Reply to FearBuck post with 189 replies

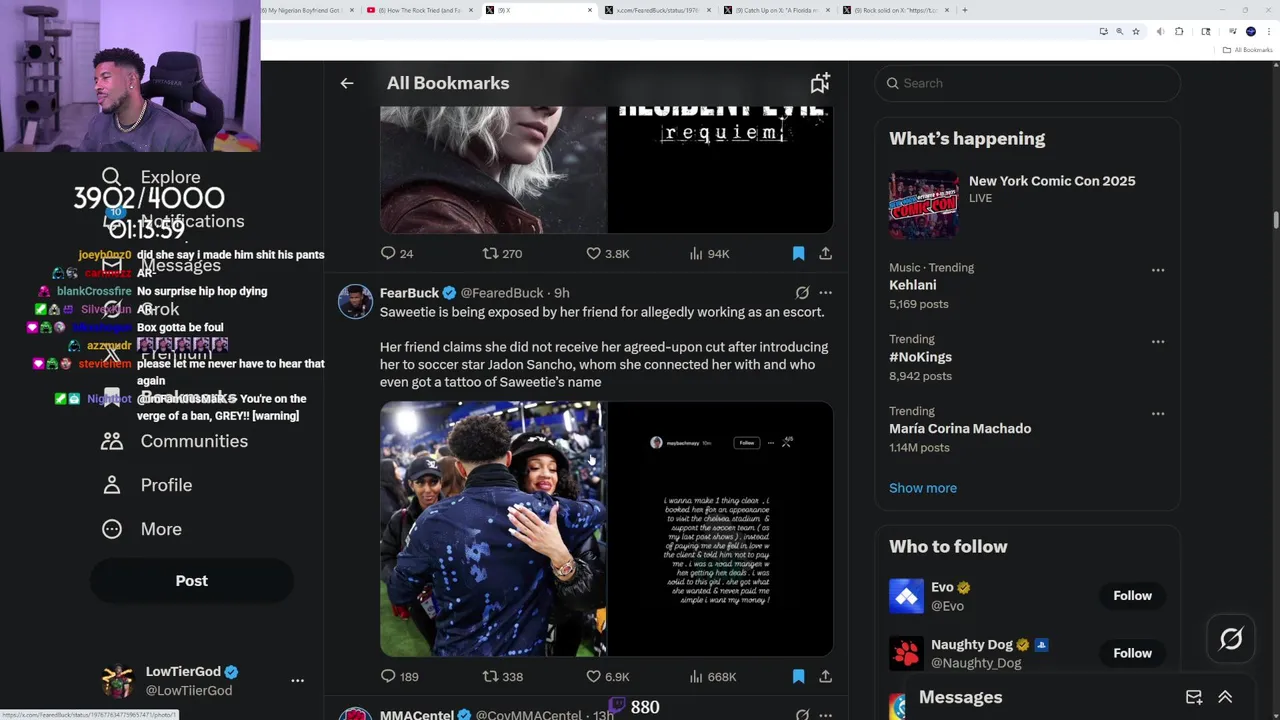tap(399, 677)
